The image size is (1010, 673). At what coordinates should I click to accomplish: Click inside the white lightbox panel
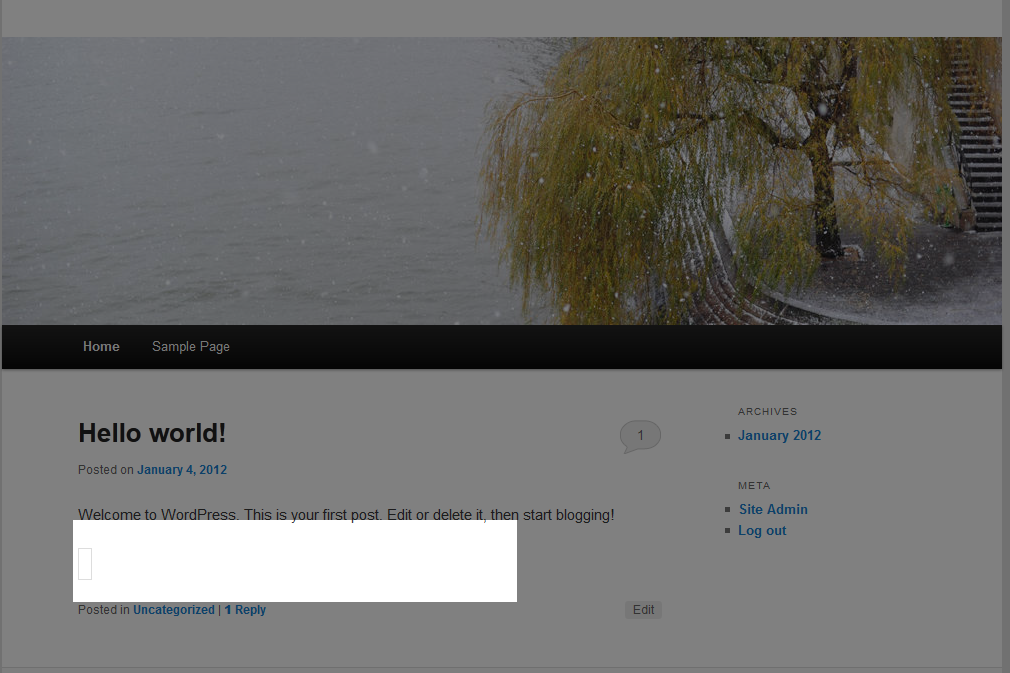pyautogui.click(x=300, y=562)
